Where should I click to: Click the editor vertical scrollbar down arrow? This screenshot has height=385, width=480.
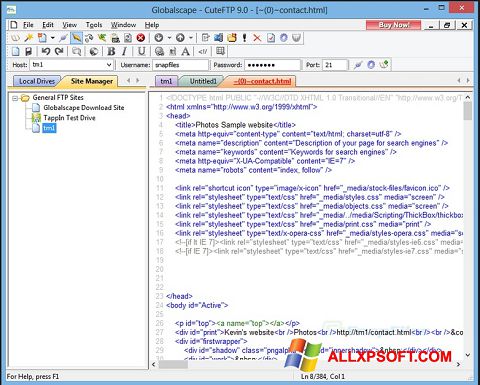pyautogui.click(x=468, y=355)
